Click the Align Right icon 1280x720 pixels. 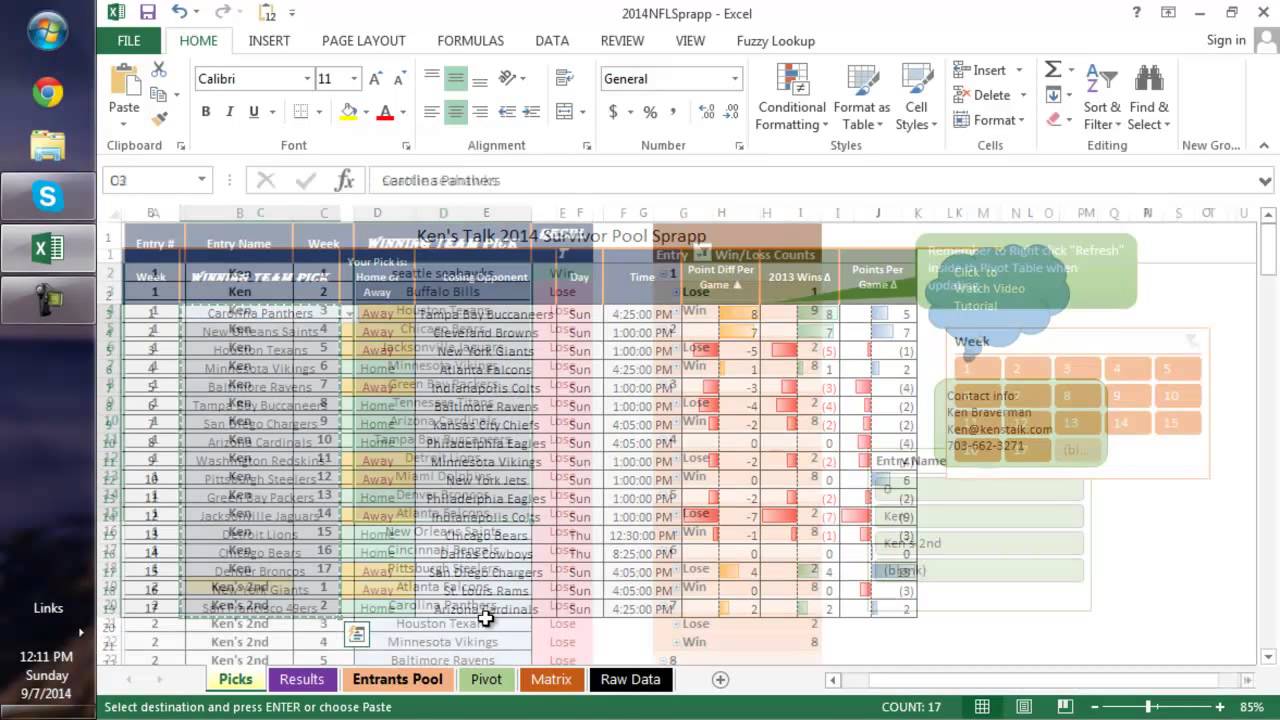tap(480, 112)
